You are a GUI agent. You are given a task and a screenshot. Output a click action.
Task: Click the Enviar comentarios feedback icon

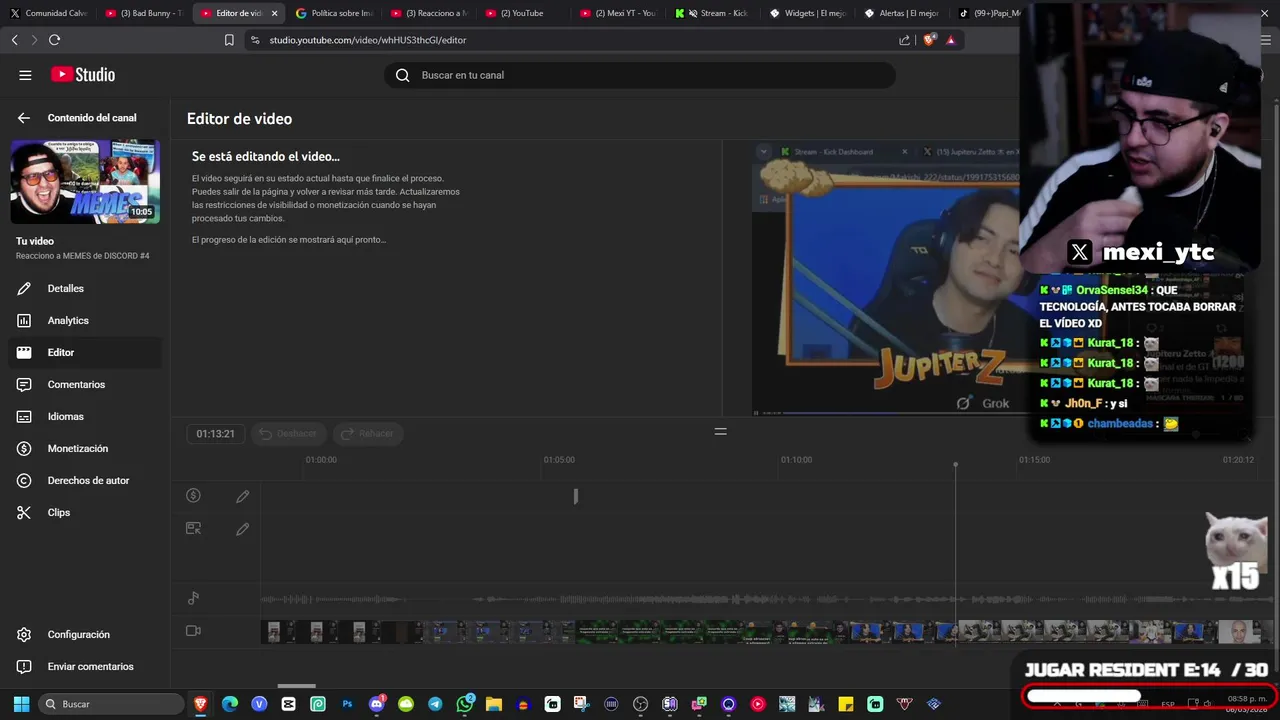click(x=24, y=666)
